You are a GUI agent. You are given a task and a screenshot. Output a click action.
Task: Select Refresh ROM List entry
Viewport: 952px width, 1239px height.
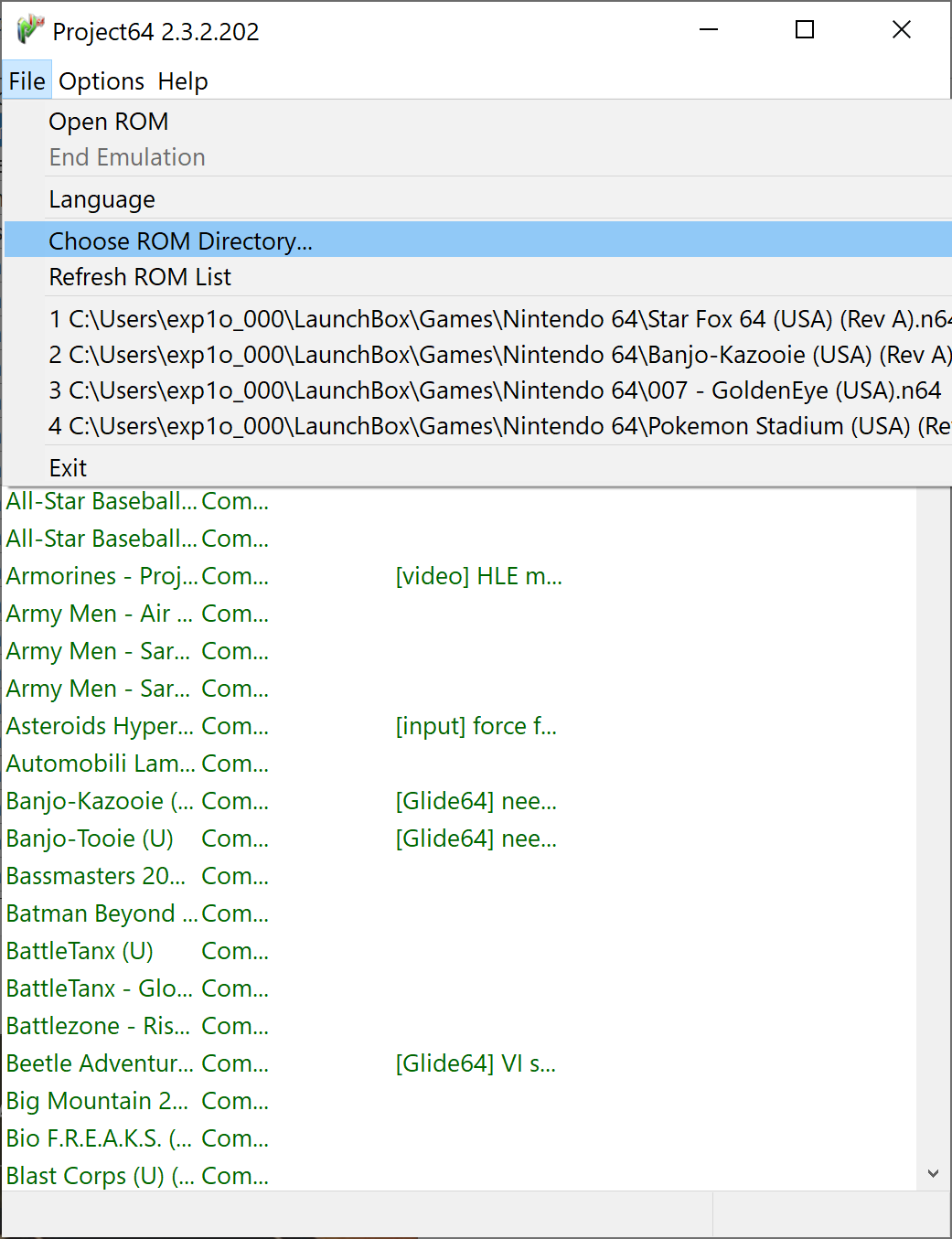click(477, 277)
